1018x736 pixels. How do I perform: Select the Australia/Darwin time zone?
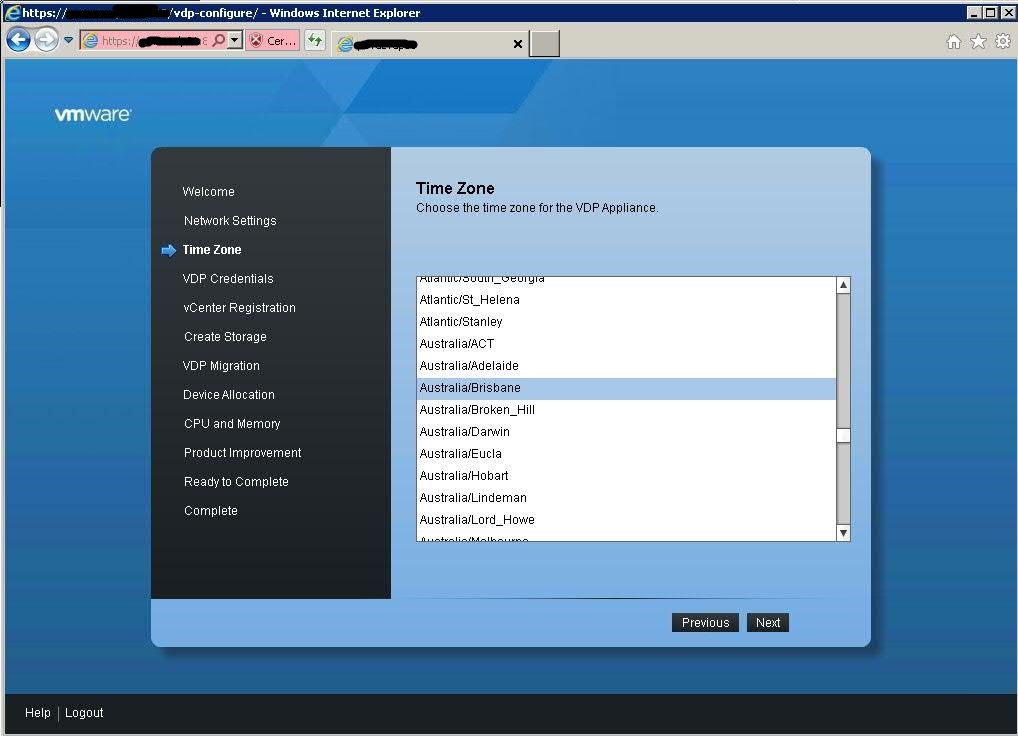626,432
